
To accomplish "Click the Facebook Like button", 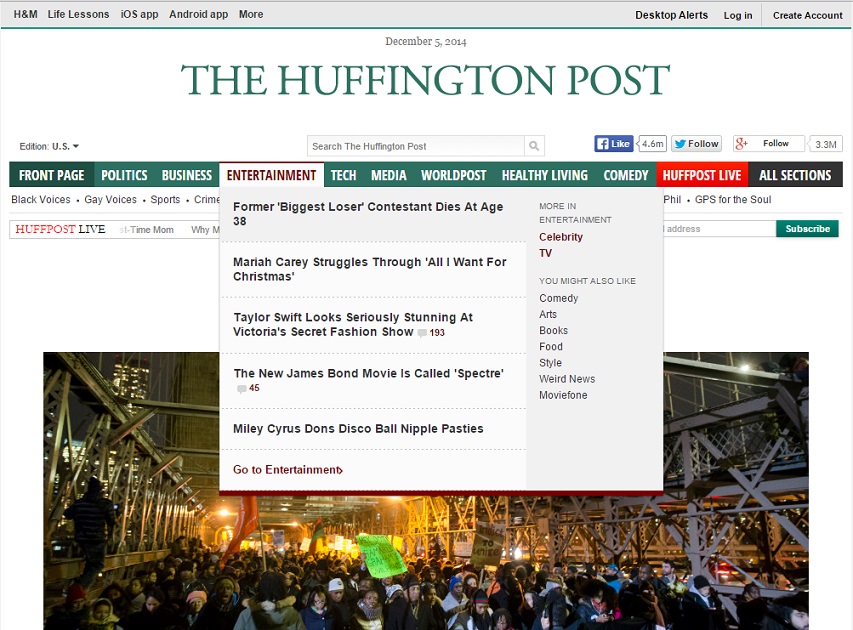I will tap(613, 143).
